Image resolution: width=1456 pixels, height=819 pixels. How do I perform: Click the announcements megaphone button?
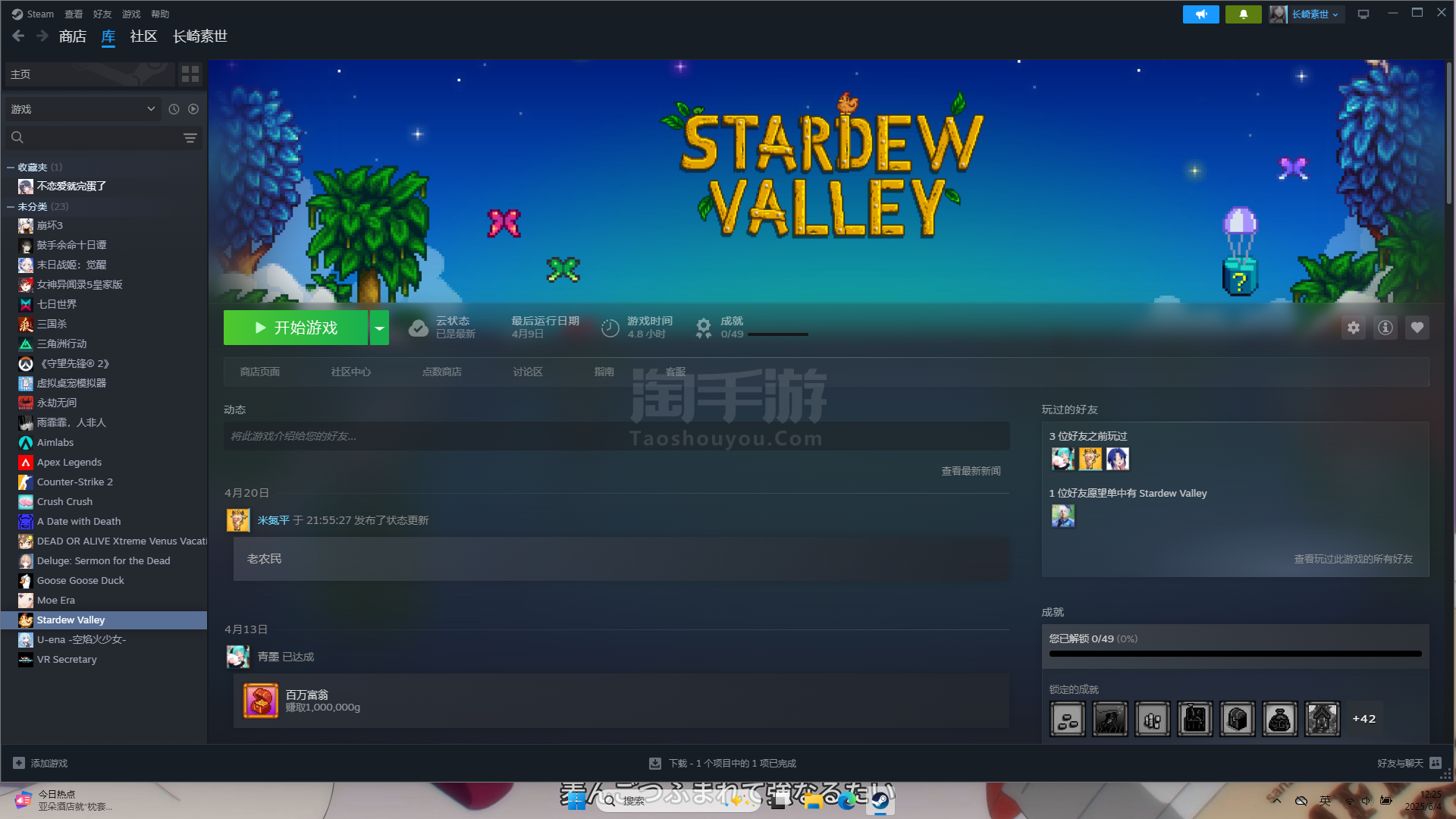click(x=1201, y=14)
